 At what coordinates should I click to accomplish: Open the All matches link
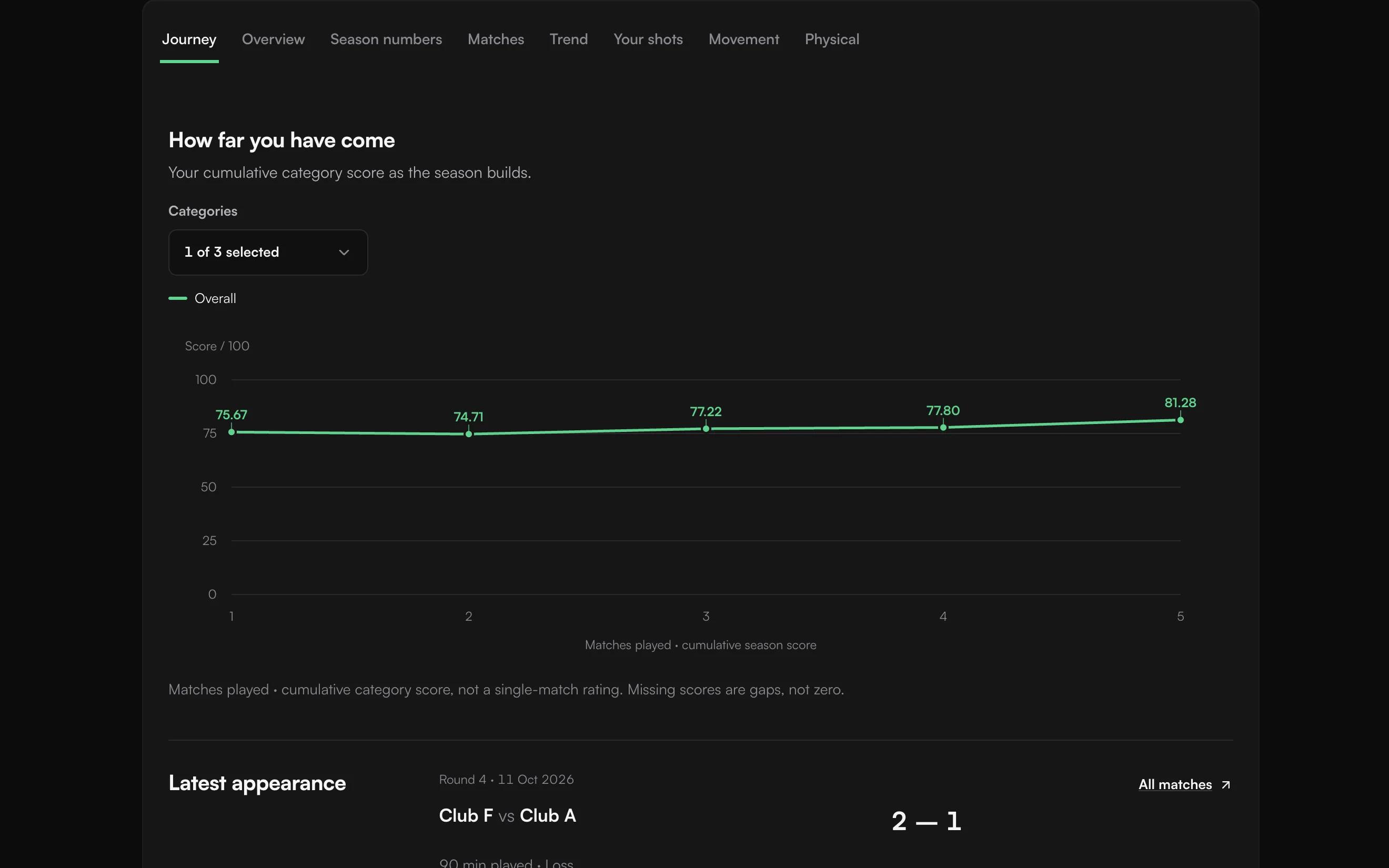tap(1185, 785)
